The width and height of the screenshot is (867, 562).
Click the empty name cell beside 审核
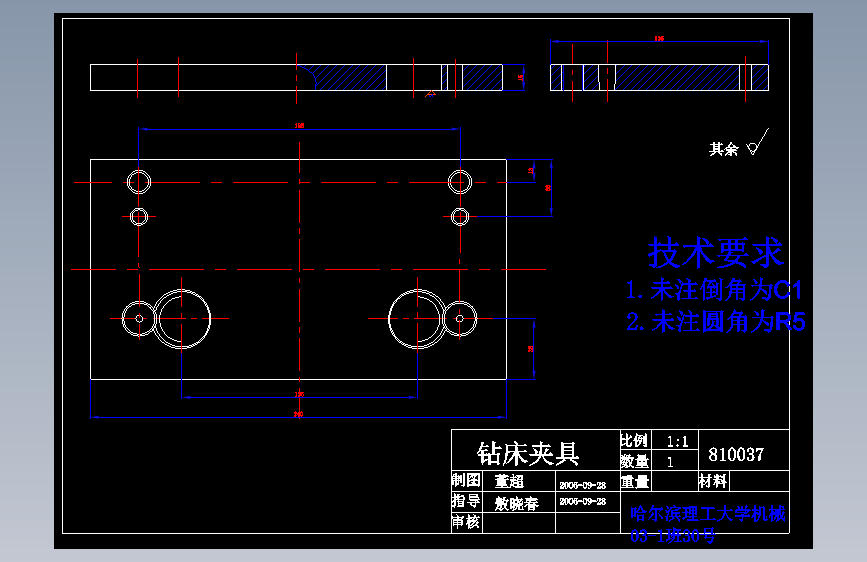coord(519,523)
